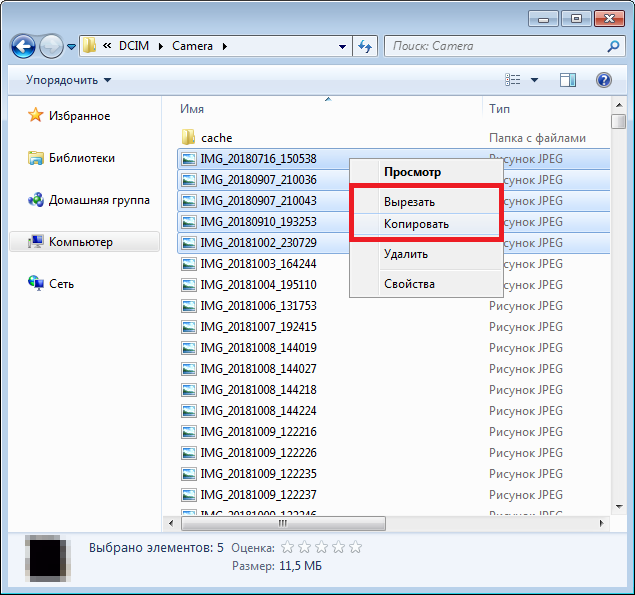Image resolution: width=635 pixels, height=595 pixels.
Task: Click the change view icon
Action: pyautogui.click(x=513, y=79)
